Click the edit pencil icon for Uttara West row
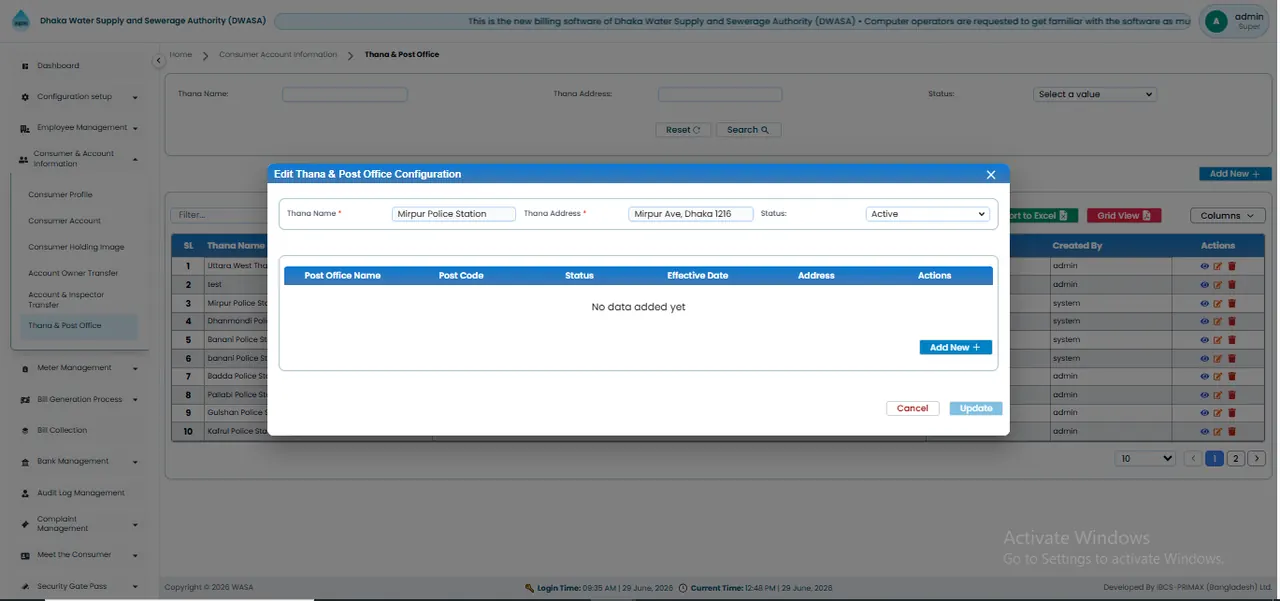1280x601 pixels. point(1218,266)
